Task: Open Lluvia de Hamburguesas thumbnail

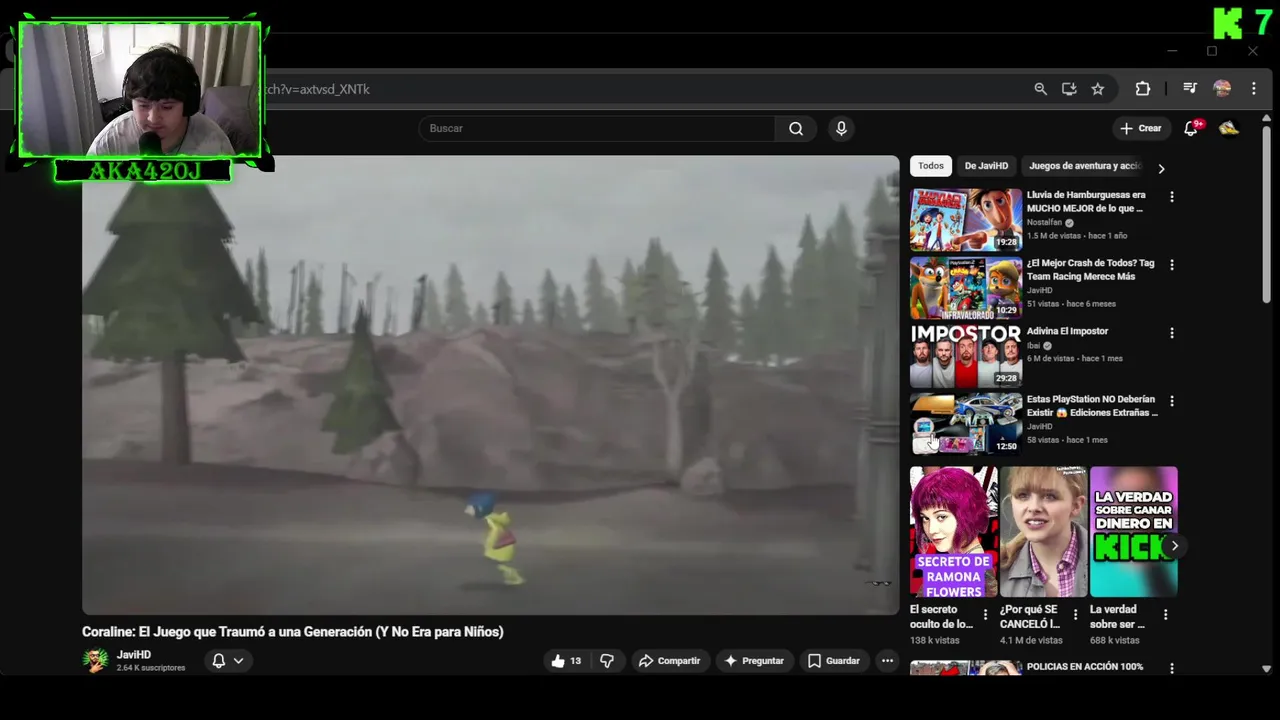Action: (x=966, y=219)
